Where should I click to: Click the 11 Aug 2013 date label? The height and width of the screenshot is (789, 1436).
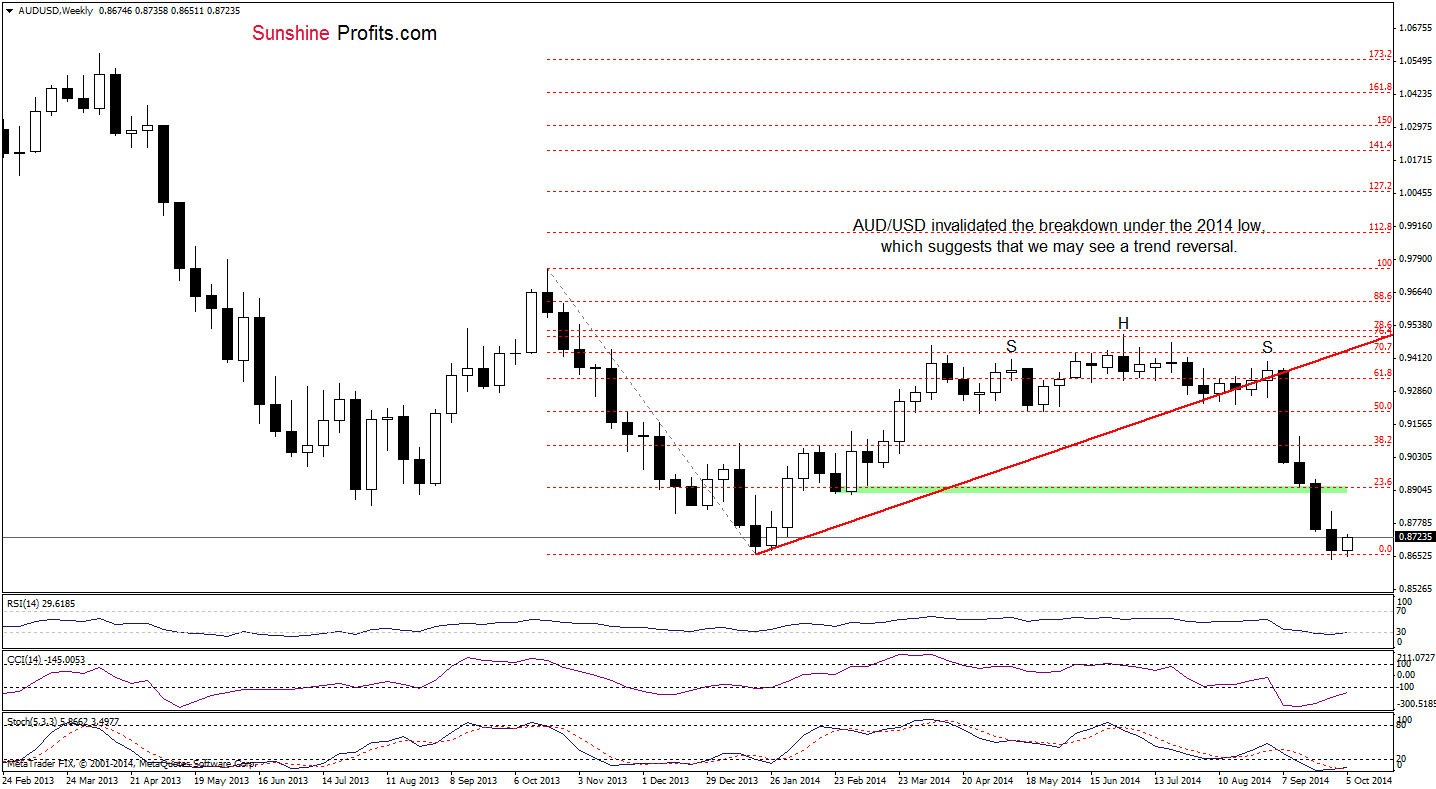[412, 779]
